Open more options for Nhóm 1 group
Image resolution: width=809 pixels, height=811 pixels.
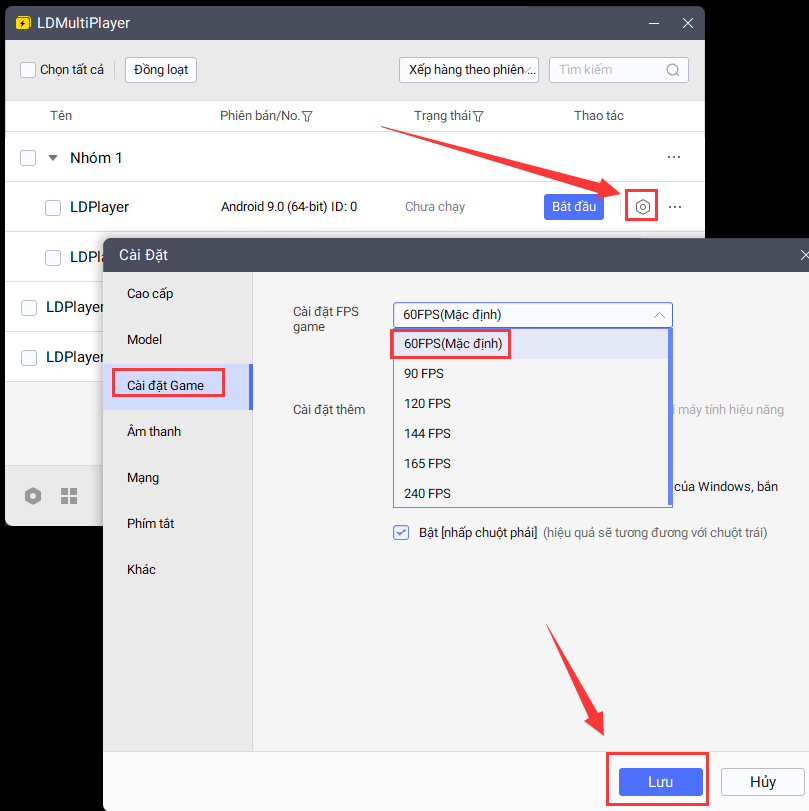click(x=673, y=157)
